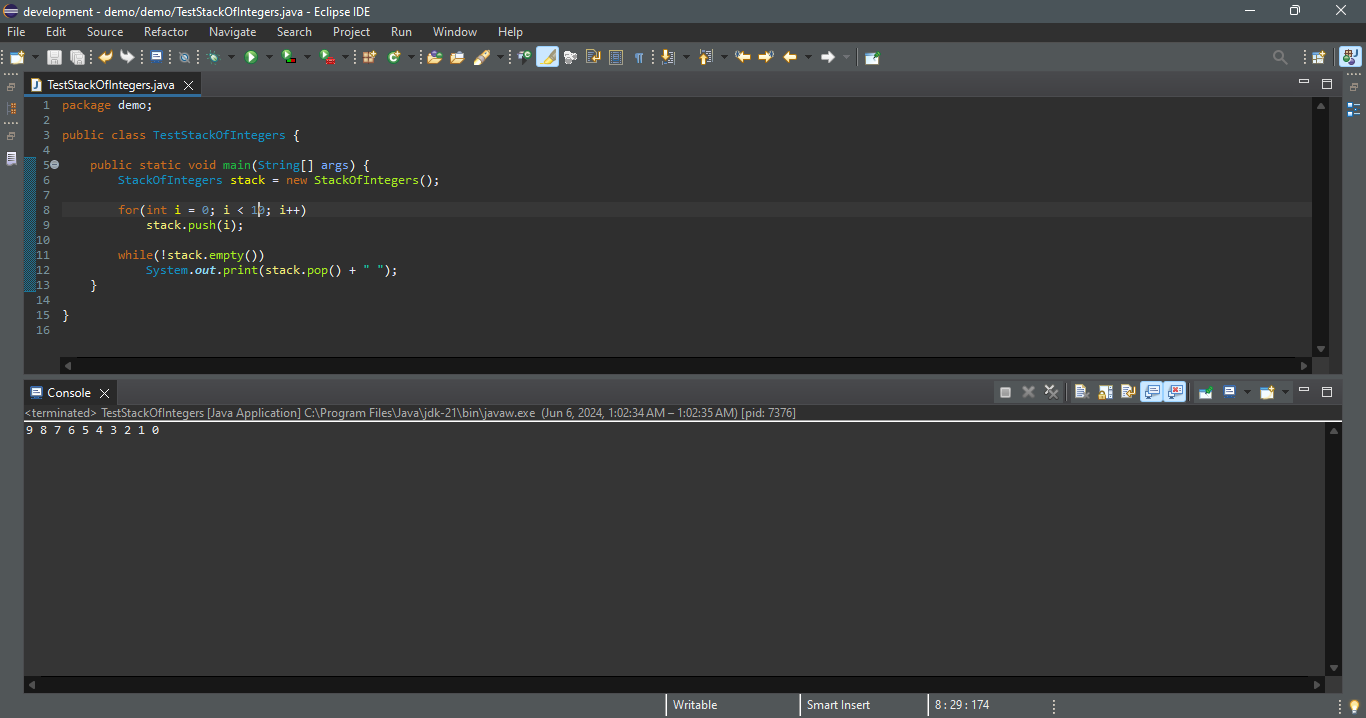The width and height of the screenshot is (1366, 718).
Task: Click the breakpoint marker on line 5
Action: coord(54,165)
